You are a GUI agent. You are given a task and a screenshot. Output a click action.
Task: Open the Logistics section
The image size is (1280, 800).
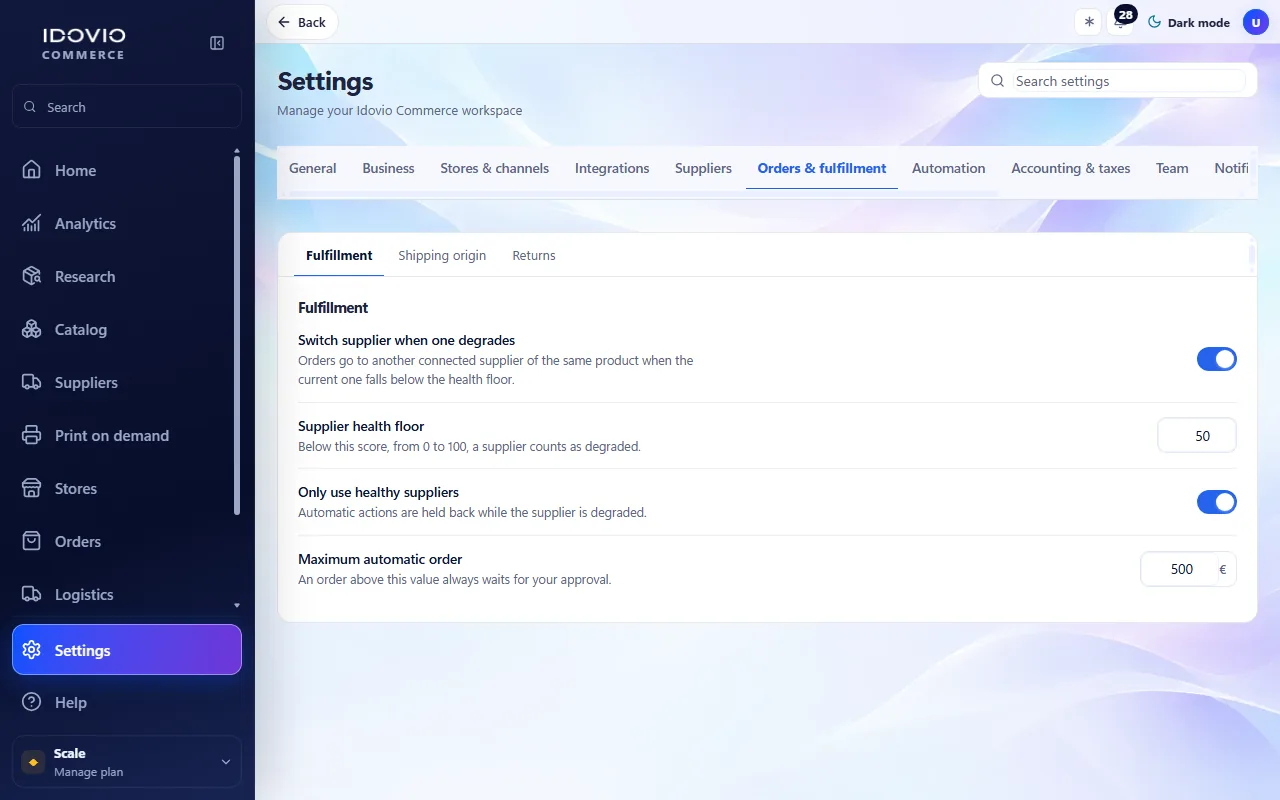[x=127, y=595]
